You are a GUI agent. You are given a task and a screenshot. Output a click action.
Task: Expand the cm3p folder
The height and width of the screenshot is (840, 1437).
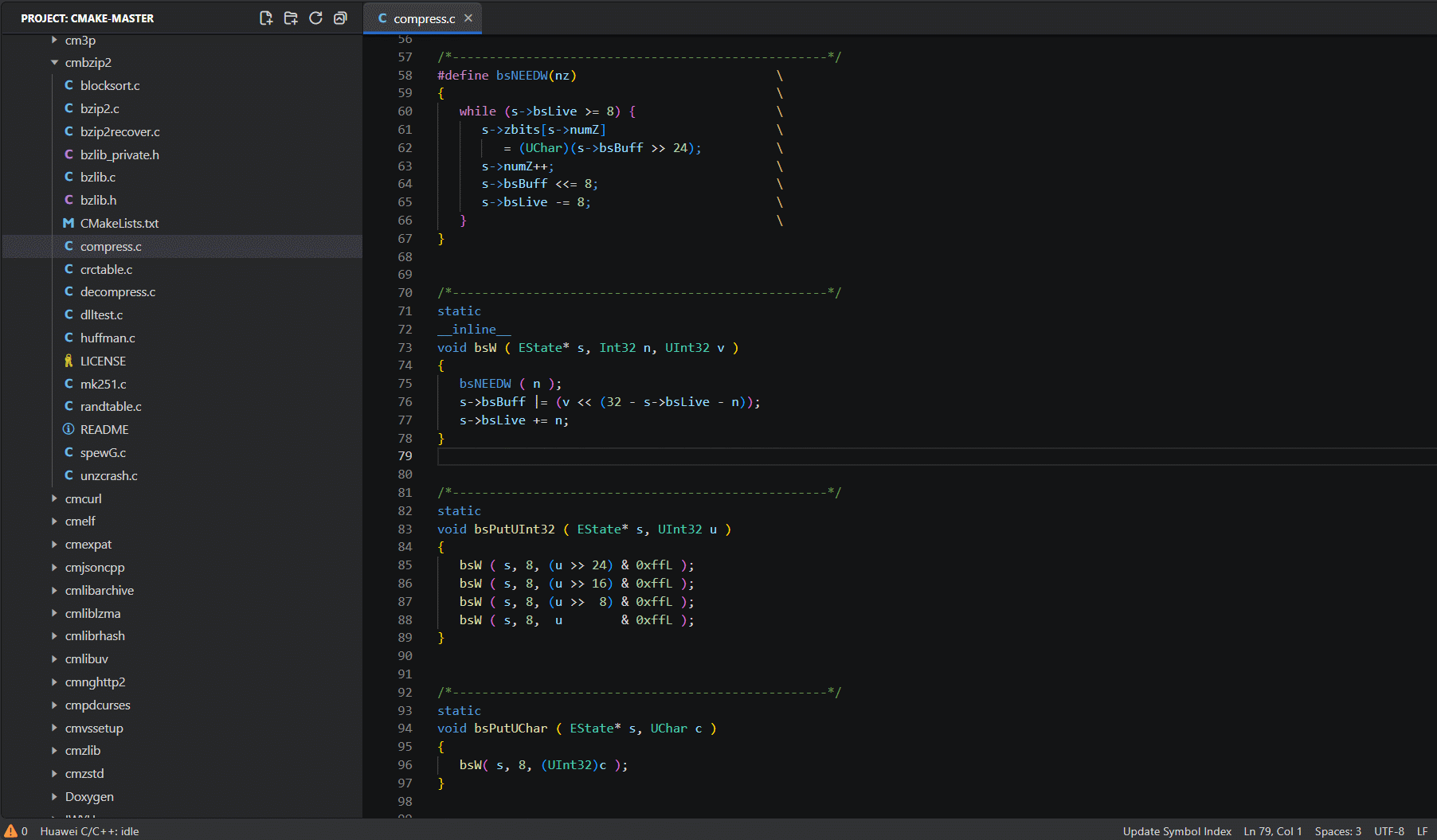54,40
